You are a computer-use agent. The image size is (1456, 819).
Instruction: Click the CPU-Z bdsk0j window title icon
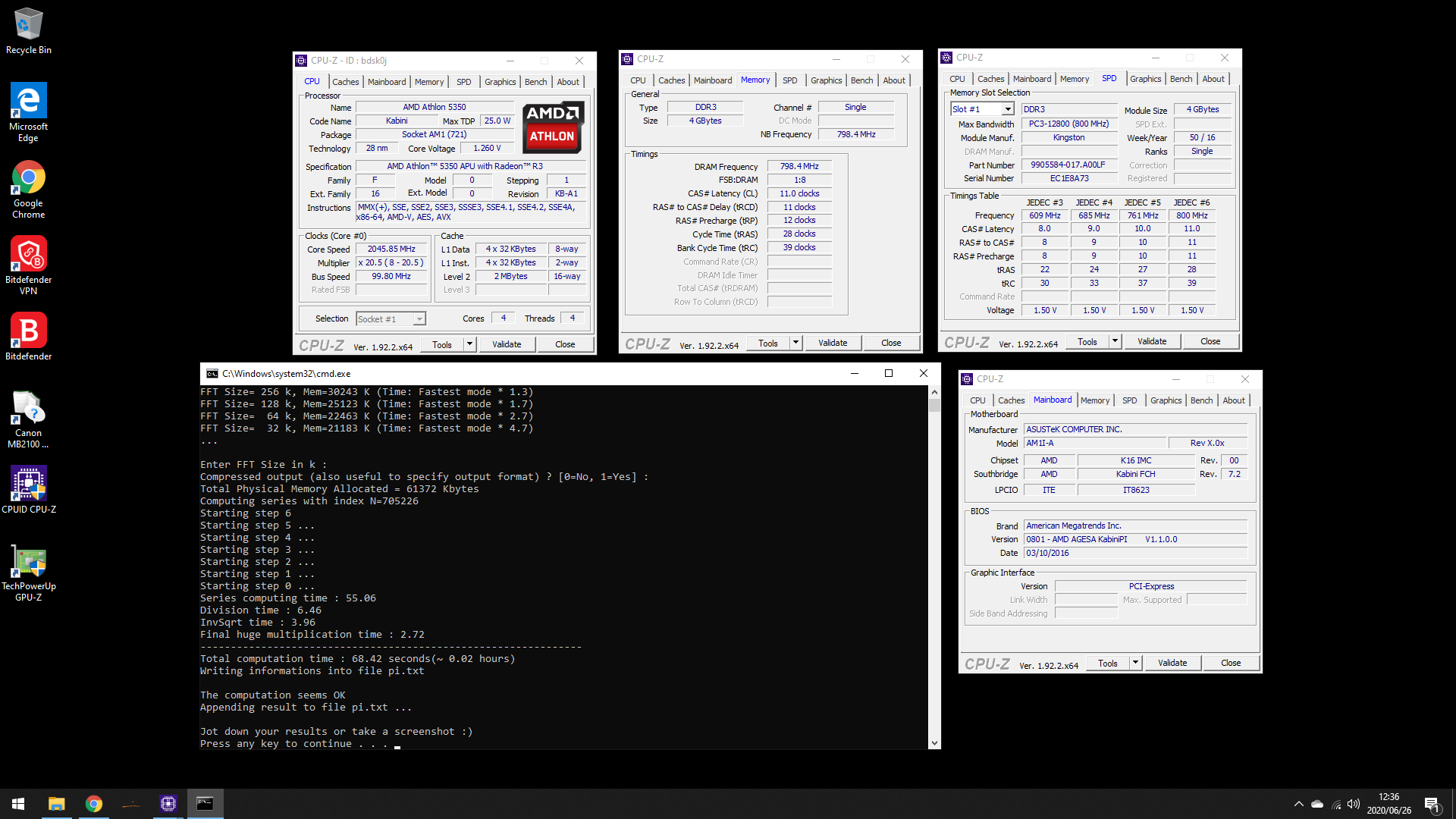click(x=301, y=61)
